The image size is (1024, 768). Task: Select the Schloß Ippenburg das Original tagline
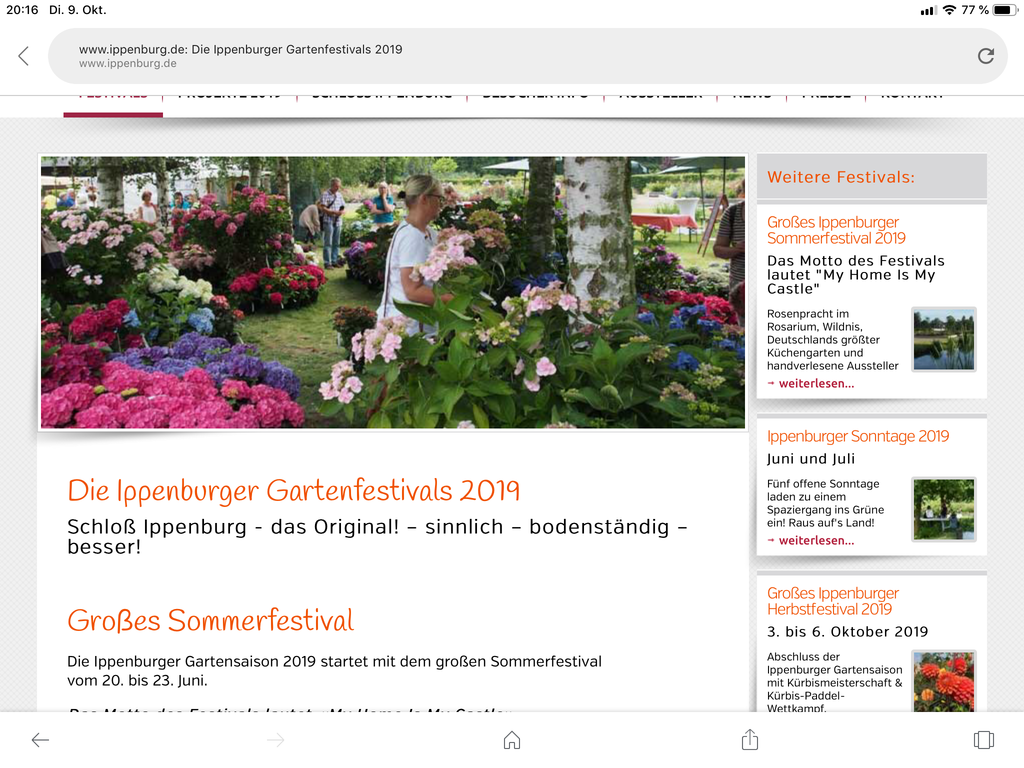click(377, 536)
